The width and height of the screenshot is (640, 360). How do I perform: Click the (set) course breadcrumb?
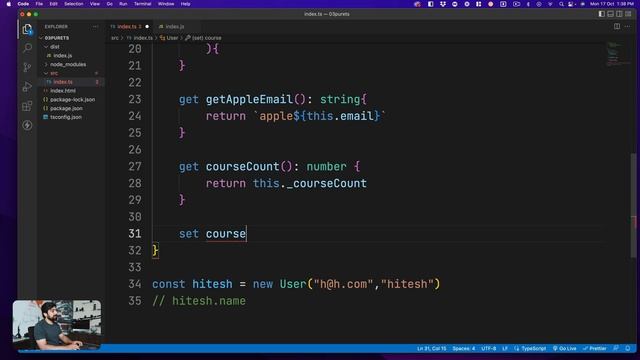[203, 38]
